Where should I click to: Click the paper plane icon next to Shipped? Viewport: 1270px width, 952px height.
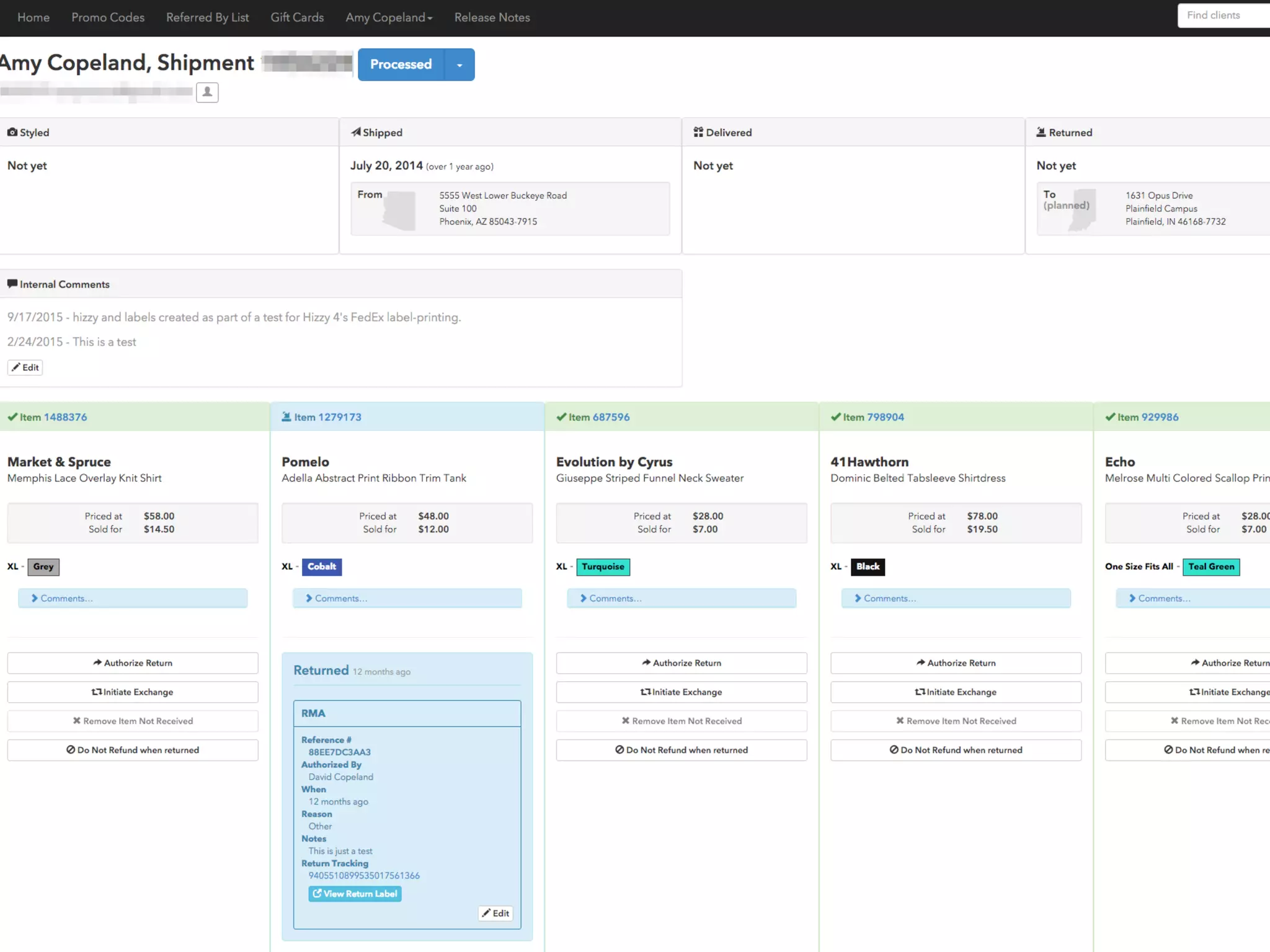point(355,132)
